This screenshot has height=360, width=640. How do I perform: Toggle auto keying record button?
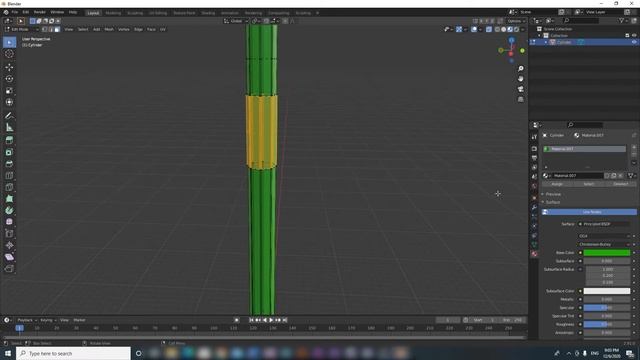tap(236, 320)
